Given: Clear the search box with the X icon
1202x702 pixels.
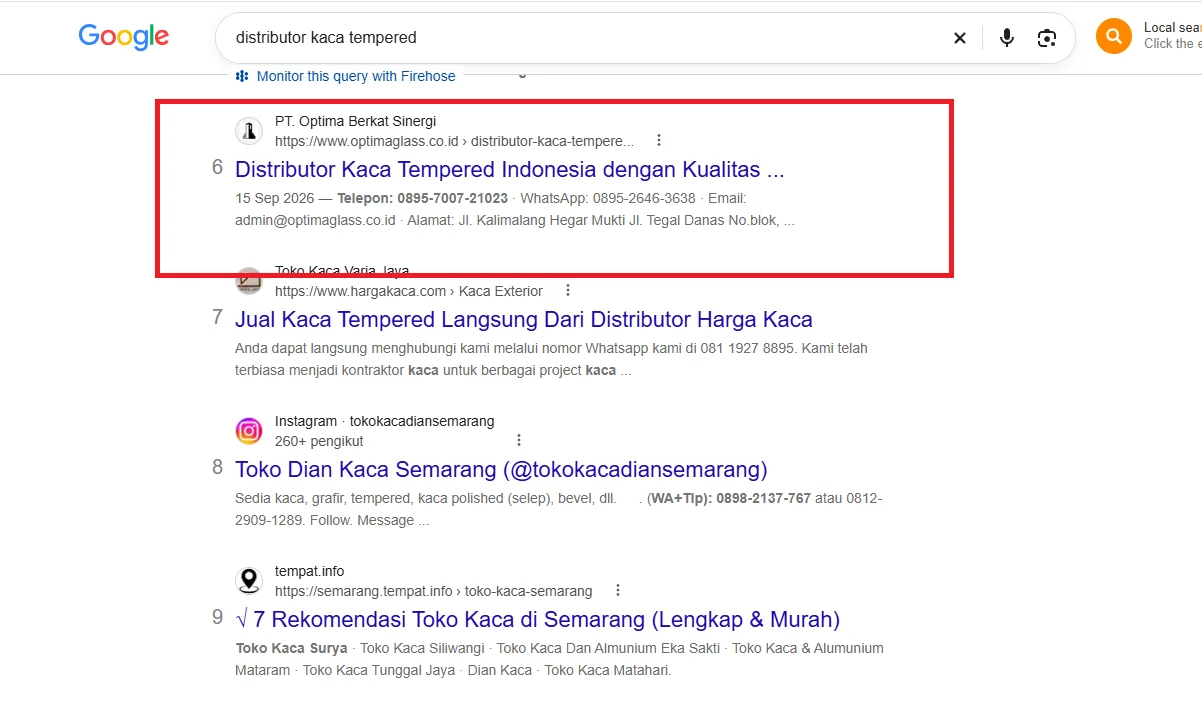Looking at the screenshot, I should tap(960, 38).
